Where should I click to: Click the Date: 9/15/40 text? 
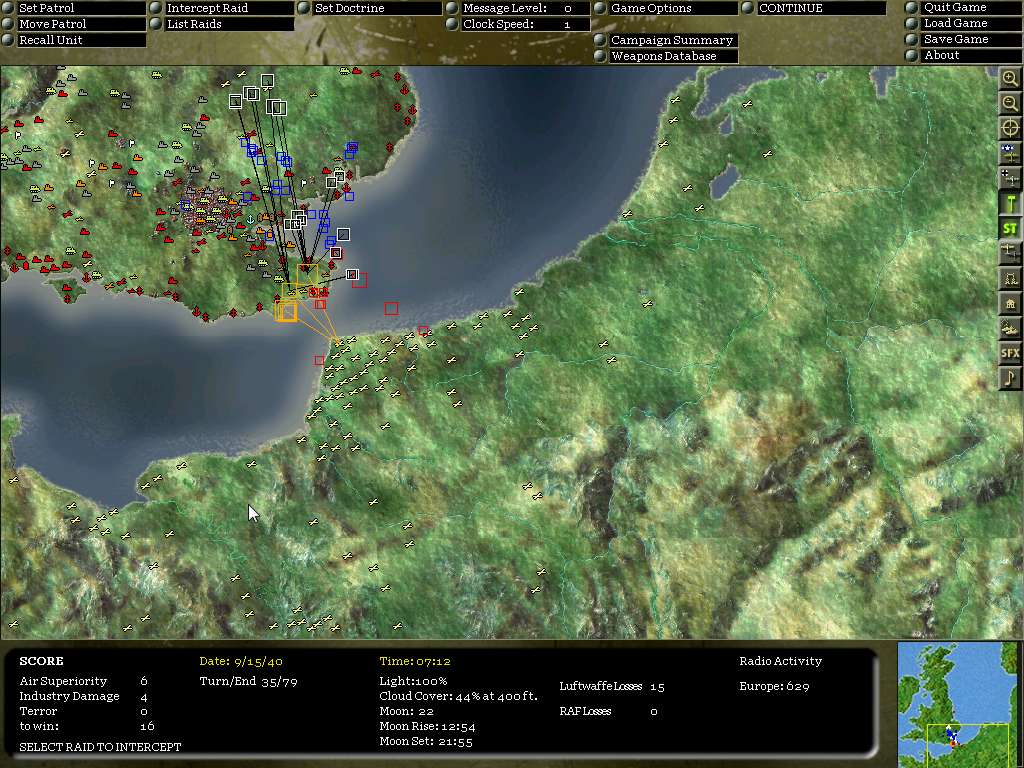click(x=241, y=661)
